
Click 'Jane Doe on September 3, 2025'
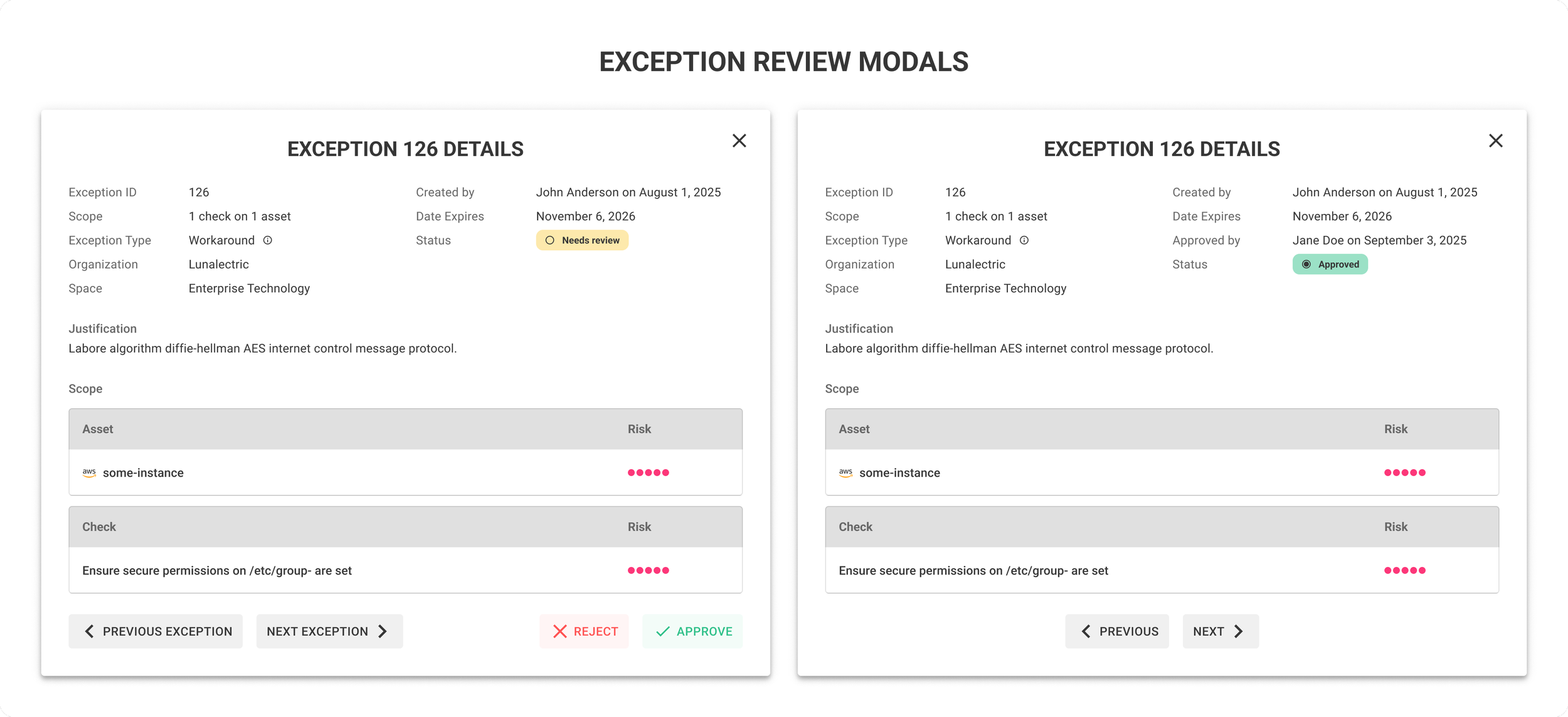[x=1379, y=240]
